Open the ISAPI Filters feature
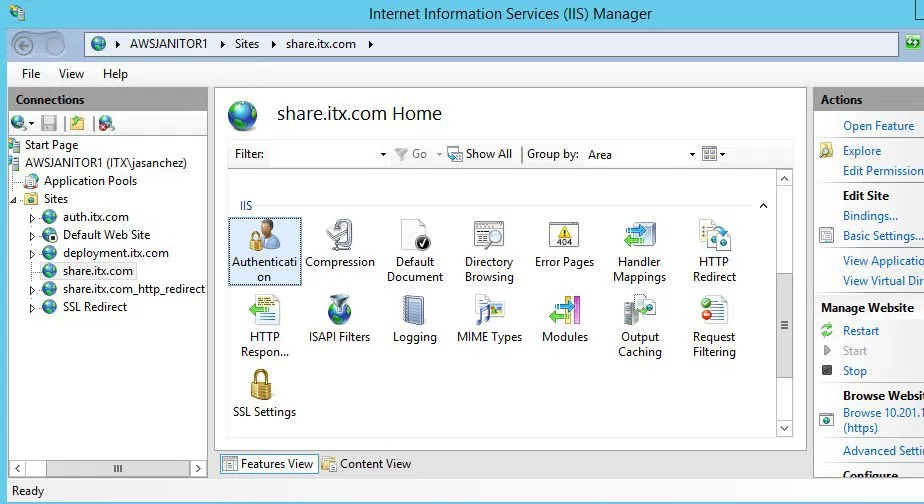The image size is (924, 504). 340,312
